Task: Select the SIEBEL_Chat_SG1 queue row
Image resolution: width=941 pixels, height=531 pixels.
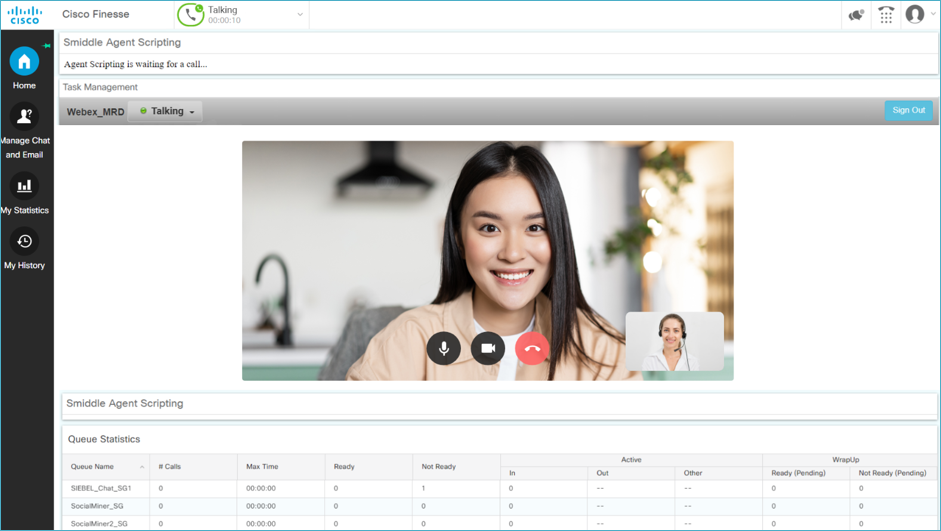Action: (499, 488)
